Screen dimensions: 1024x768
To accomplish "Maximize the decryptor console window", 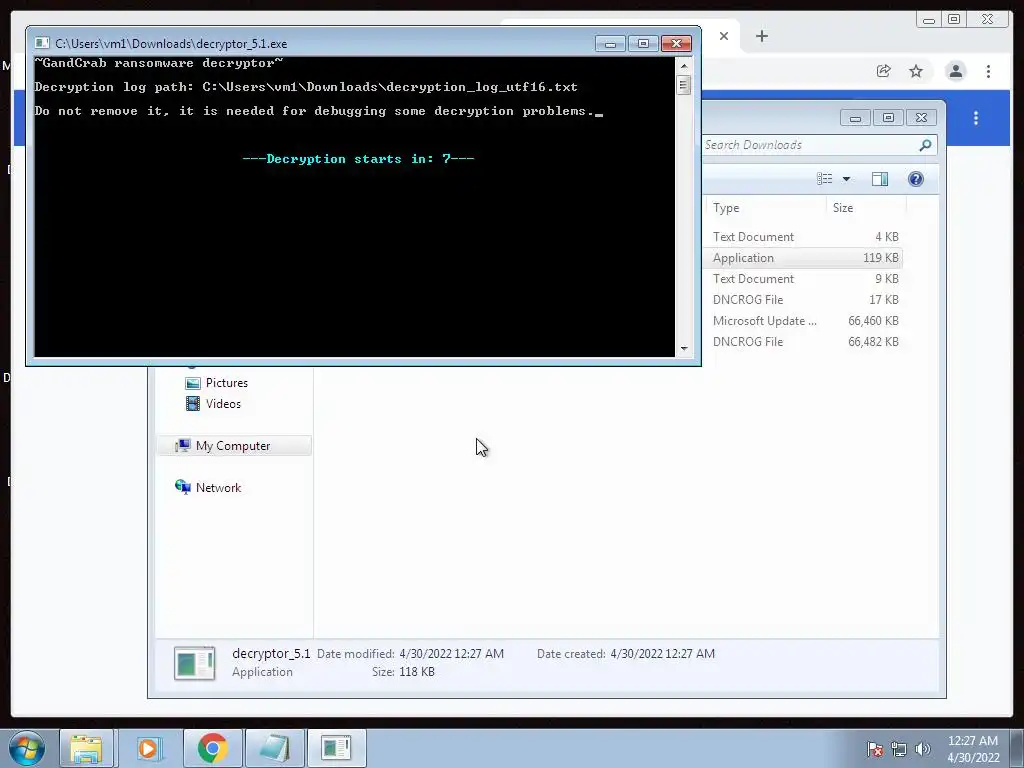I will tap(643, 44).
